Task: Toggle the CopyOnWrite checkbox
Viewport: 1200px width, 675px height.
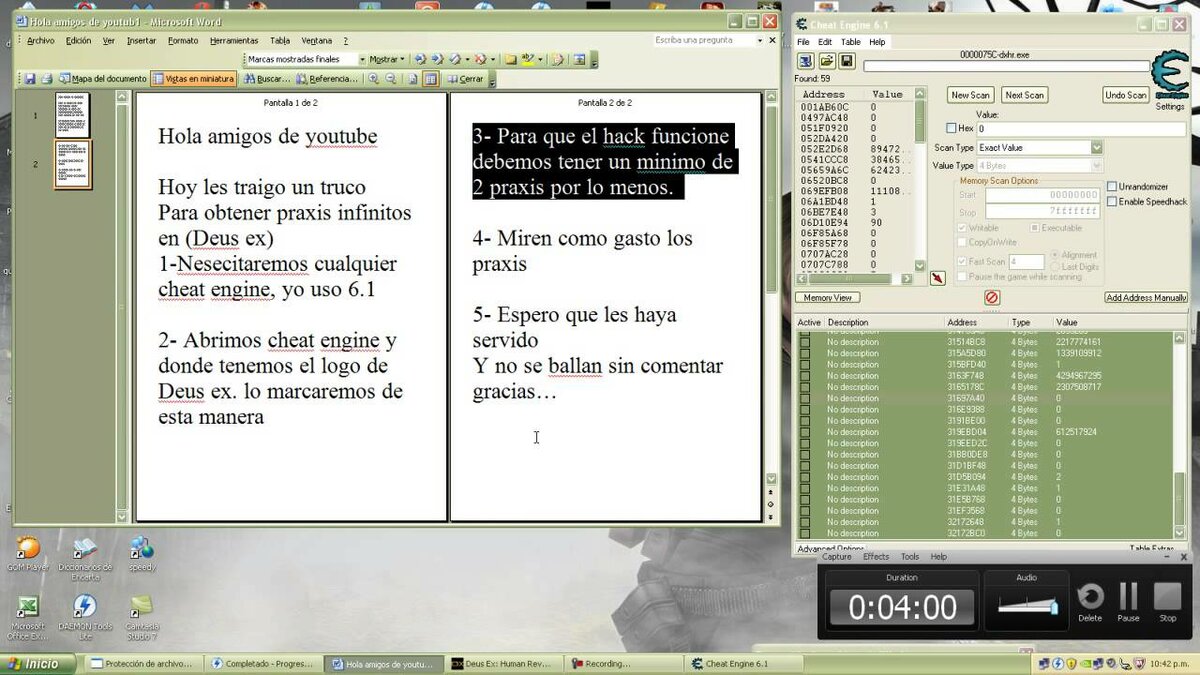Action: tap(962, 242)
